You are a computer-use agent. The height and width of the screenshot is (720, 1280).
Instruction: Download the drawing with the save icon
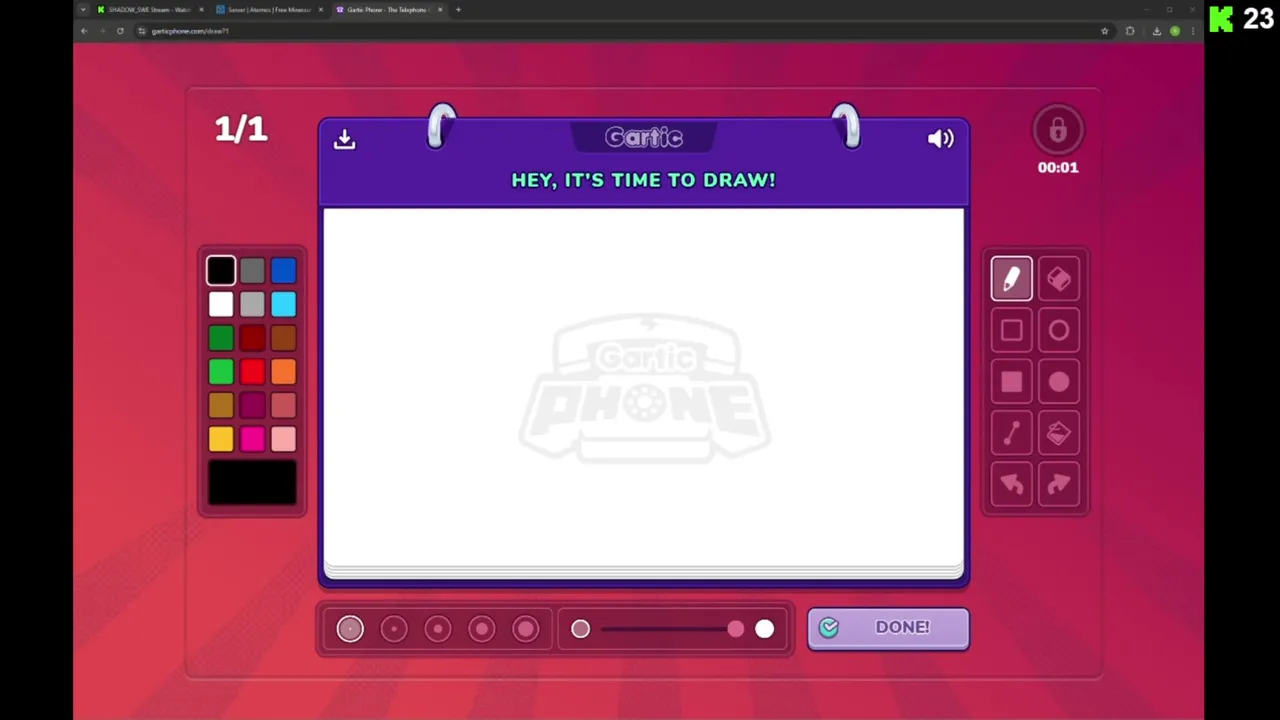pos(344,139)
